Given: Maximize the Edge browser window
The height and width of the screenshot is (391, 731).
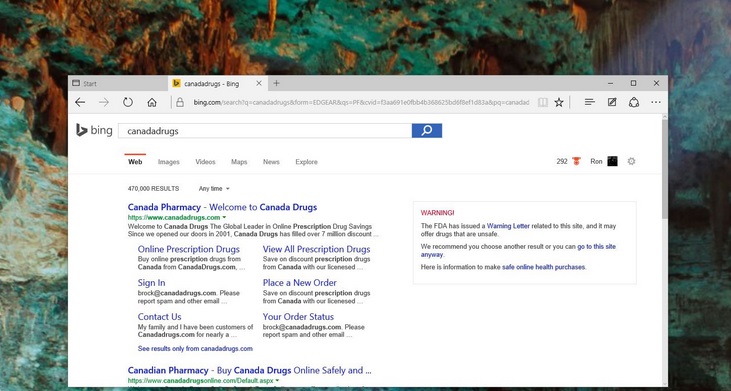Looking at the screenshot, I should coord(634,83).
